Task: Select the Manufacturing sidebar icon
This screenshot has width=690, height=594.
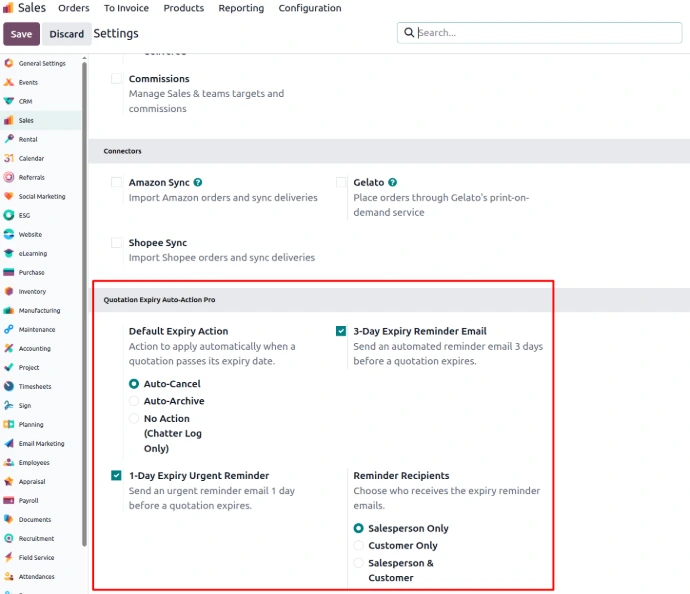Action: point(9,311)
